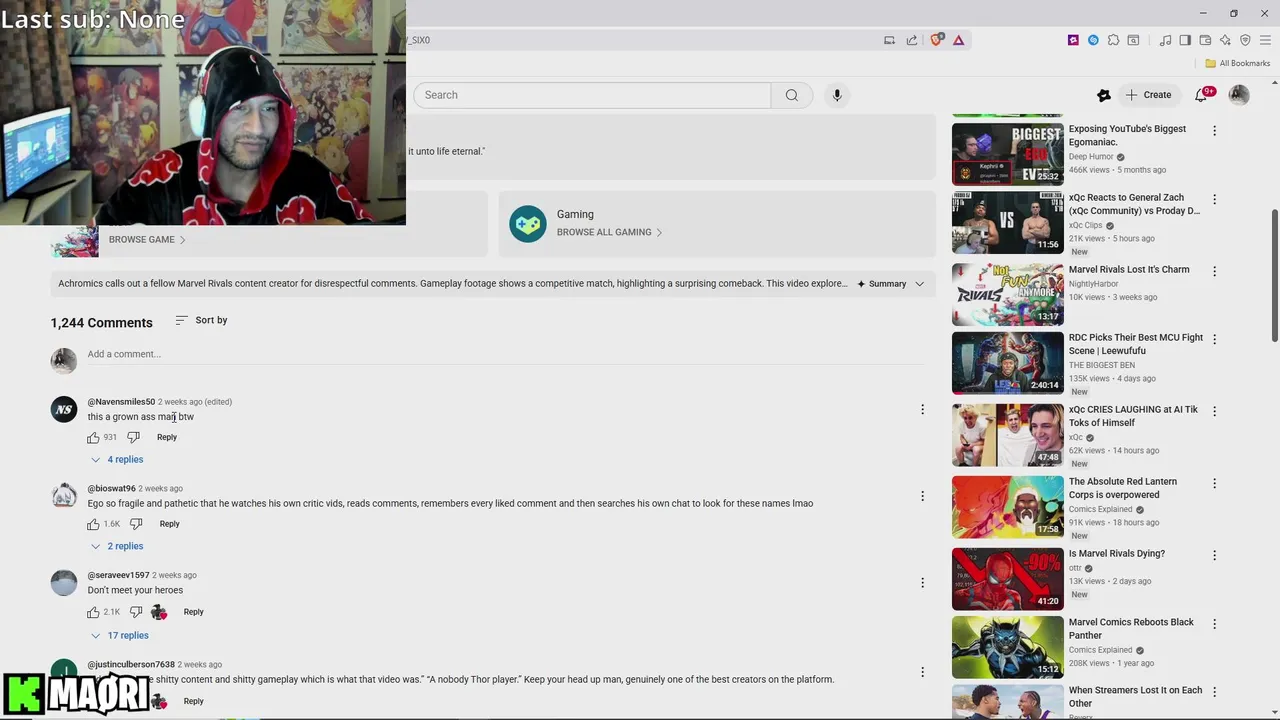Open the Brave Rewards triangle icon

(x=958, y=40)
